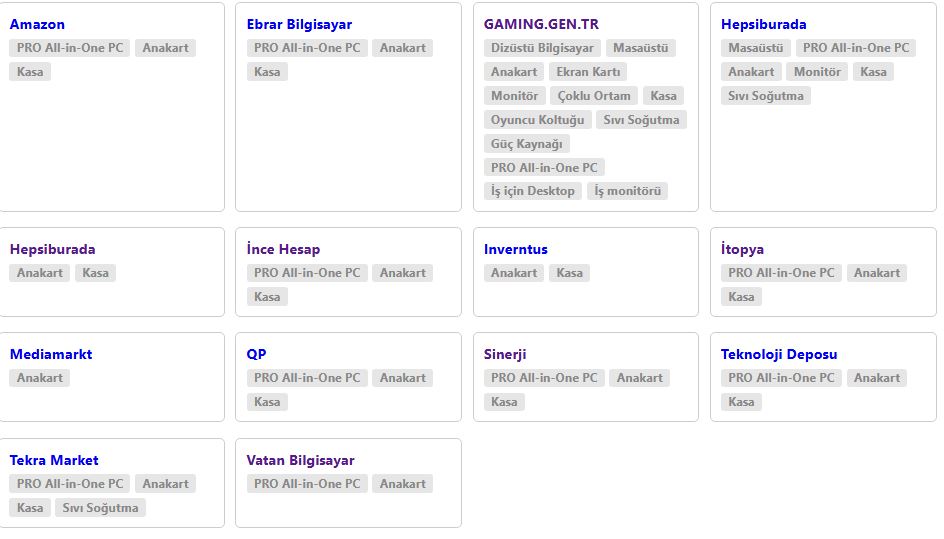The width and height of the screenshot is (944, 539).
Task: Click Anakart tag in Tekra Market card
Action: click(x=166, y=484)
